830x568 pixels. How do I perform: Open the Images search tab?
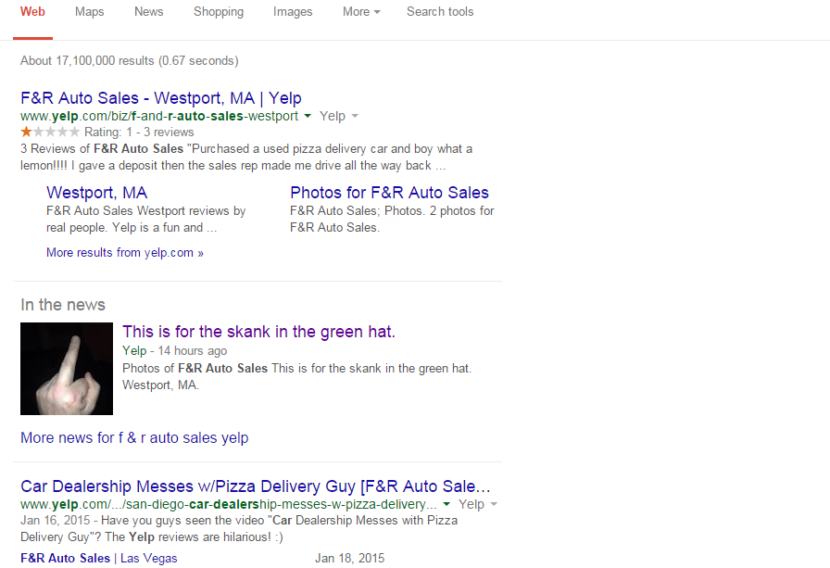click(x=293, y=12)
